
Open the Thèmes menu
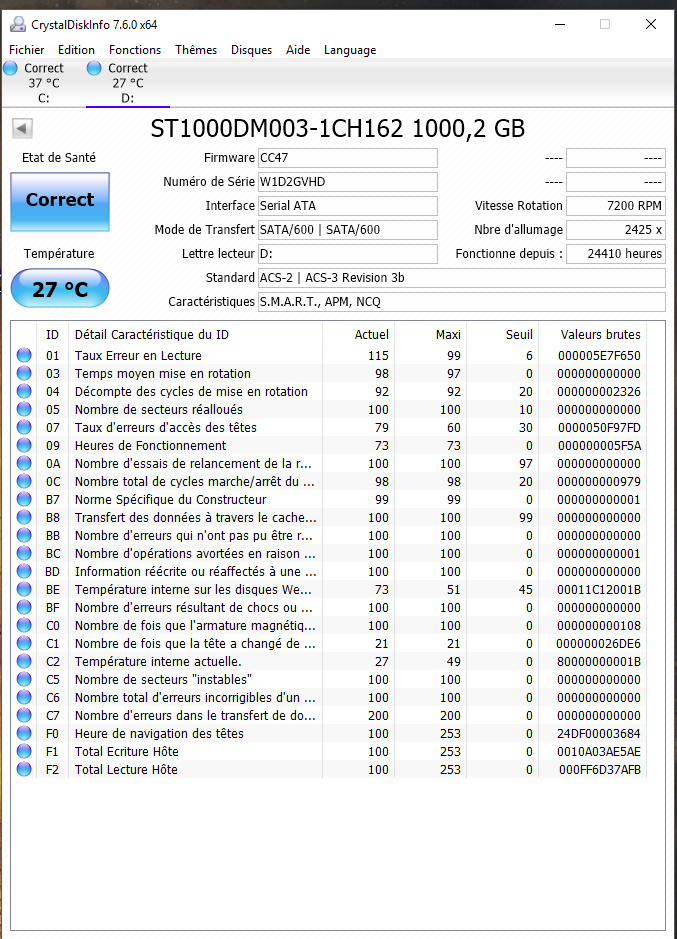(196, 50)
